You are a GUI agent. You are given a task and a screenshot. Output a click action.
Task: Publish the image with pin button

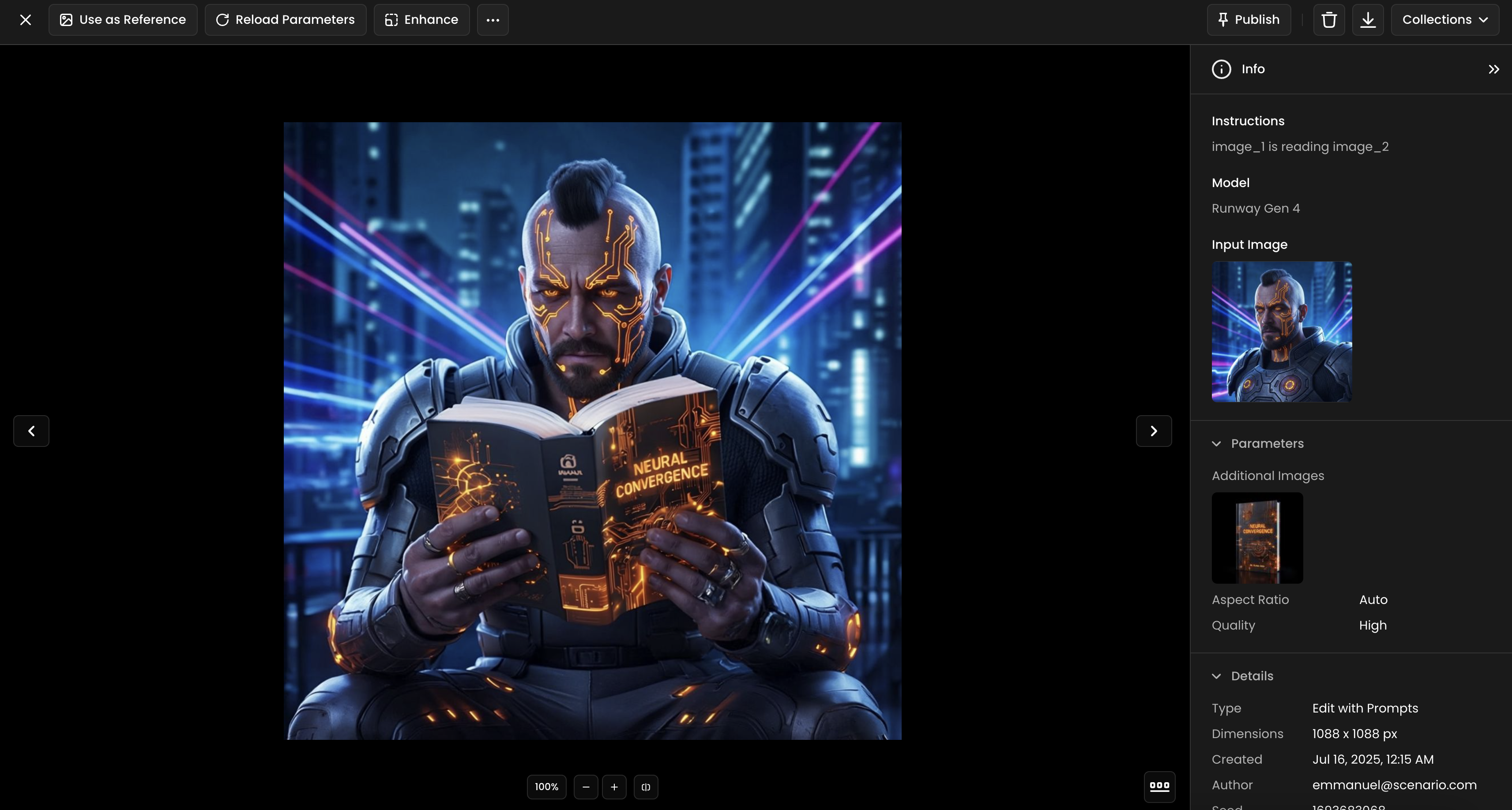pos(1249,20)
